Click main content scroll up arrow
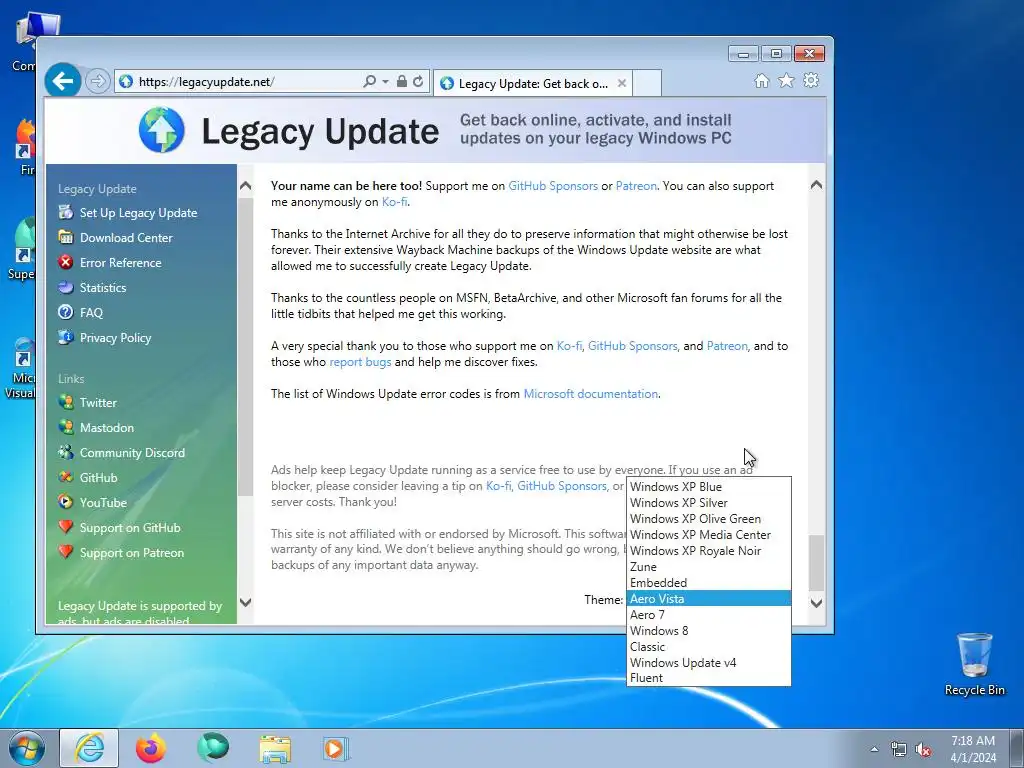The height and width of the screenshot is (768, 1024). (x=816, y=185)
